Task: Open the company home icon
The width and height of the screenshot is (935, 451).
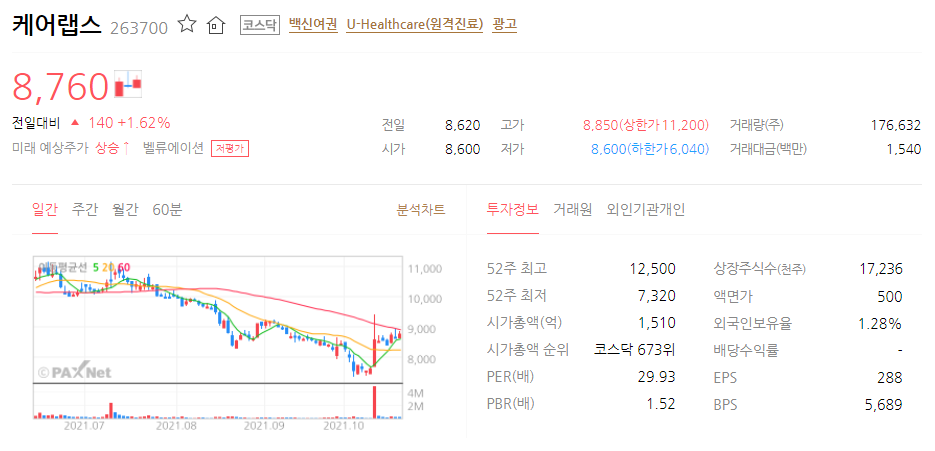Action: pos(216,25)
